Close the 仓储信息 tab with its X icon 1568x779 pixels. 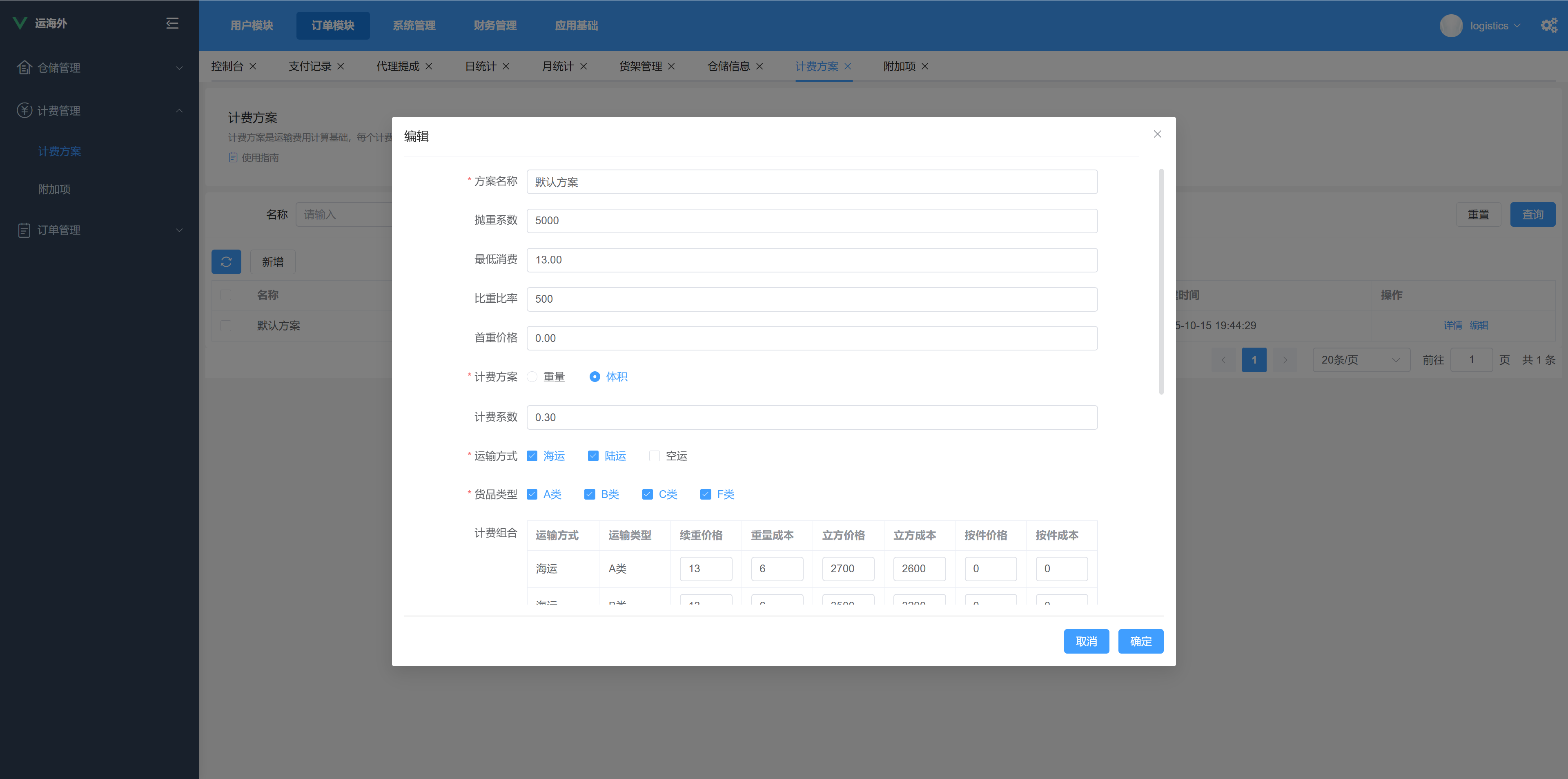[x=759, y=67]
